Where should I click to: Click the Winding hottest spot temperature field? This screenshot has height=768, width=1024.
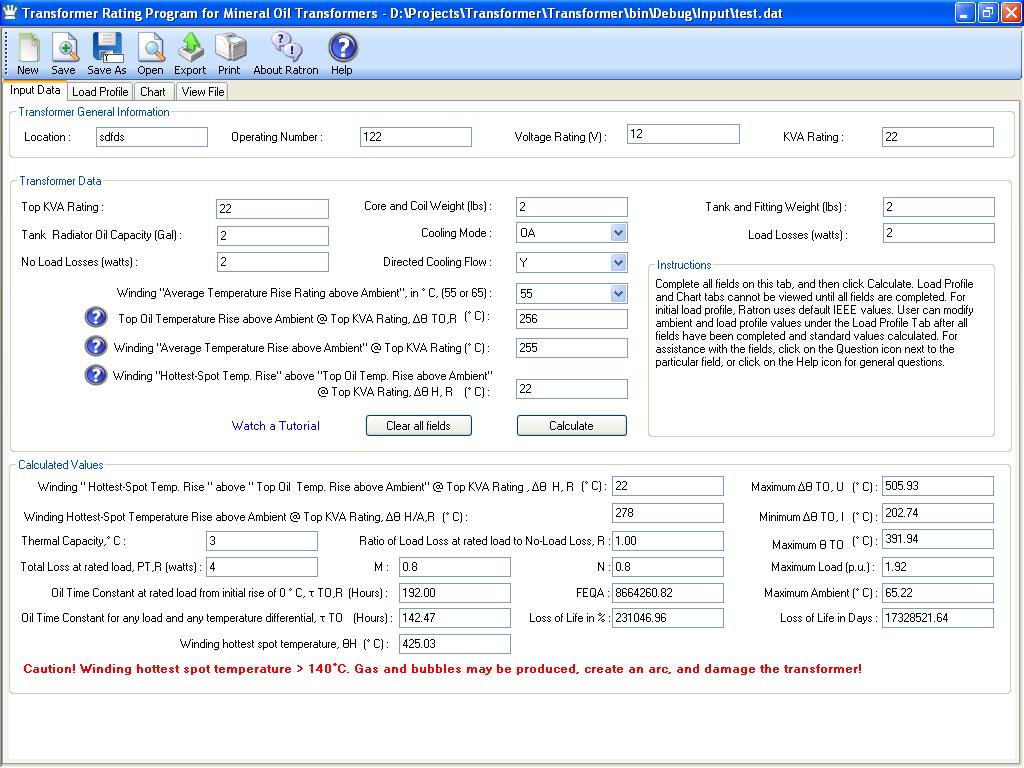click(x=455, y=644)
